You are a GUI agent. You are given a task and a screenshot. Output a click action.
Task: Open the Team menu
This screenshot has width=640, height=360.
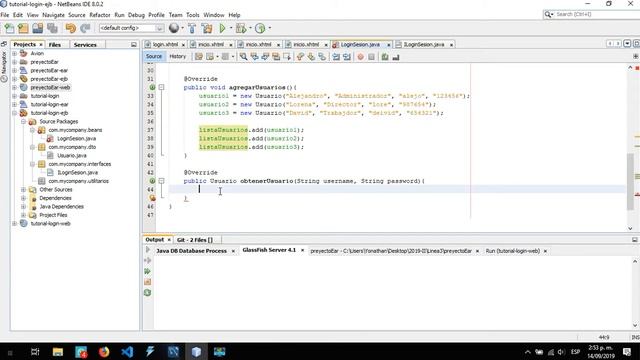click(x=176, y=15)
